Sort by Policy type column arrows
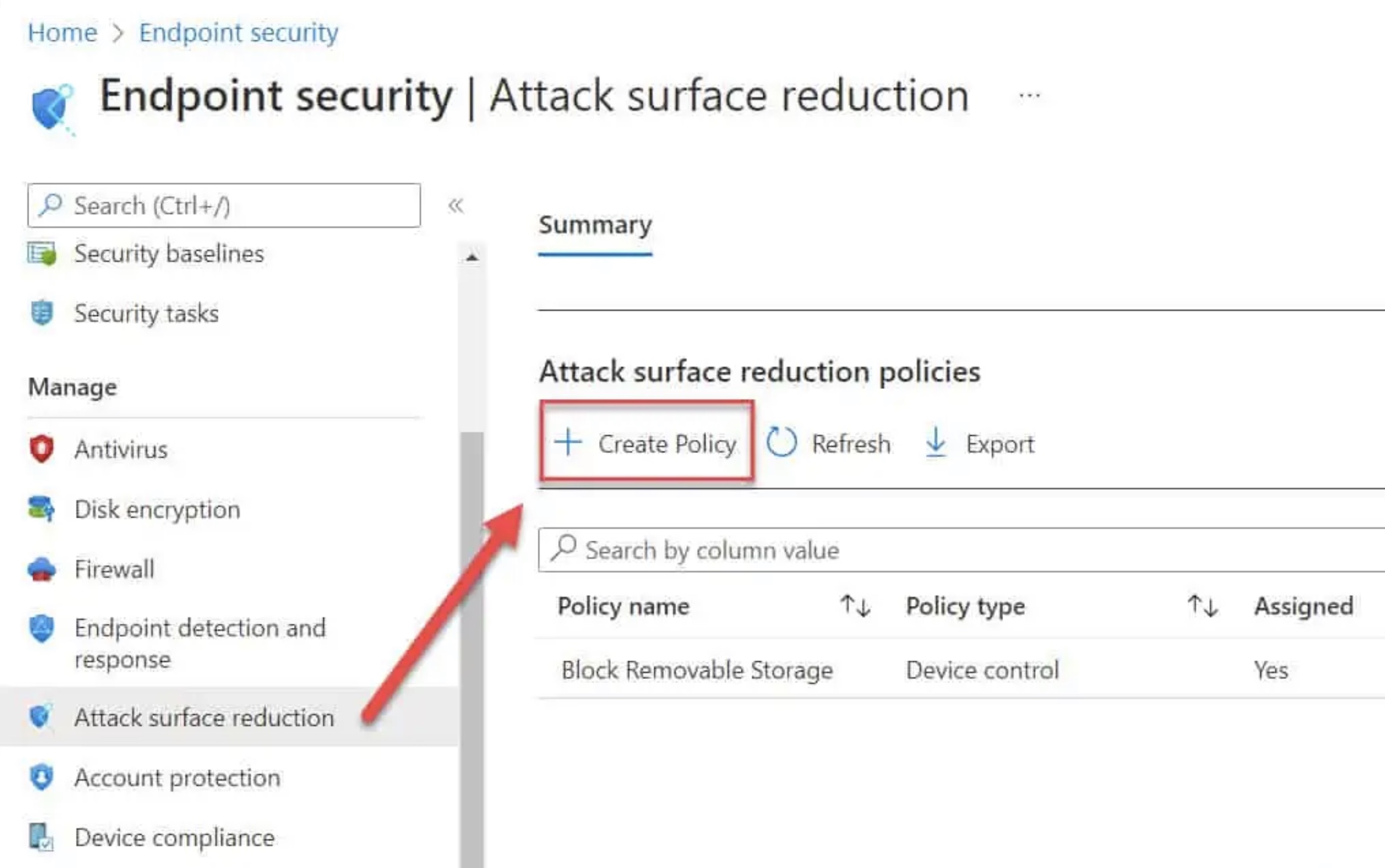This screenshot has height=868, width=1385. click(1202, 606)
